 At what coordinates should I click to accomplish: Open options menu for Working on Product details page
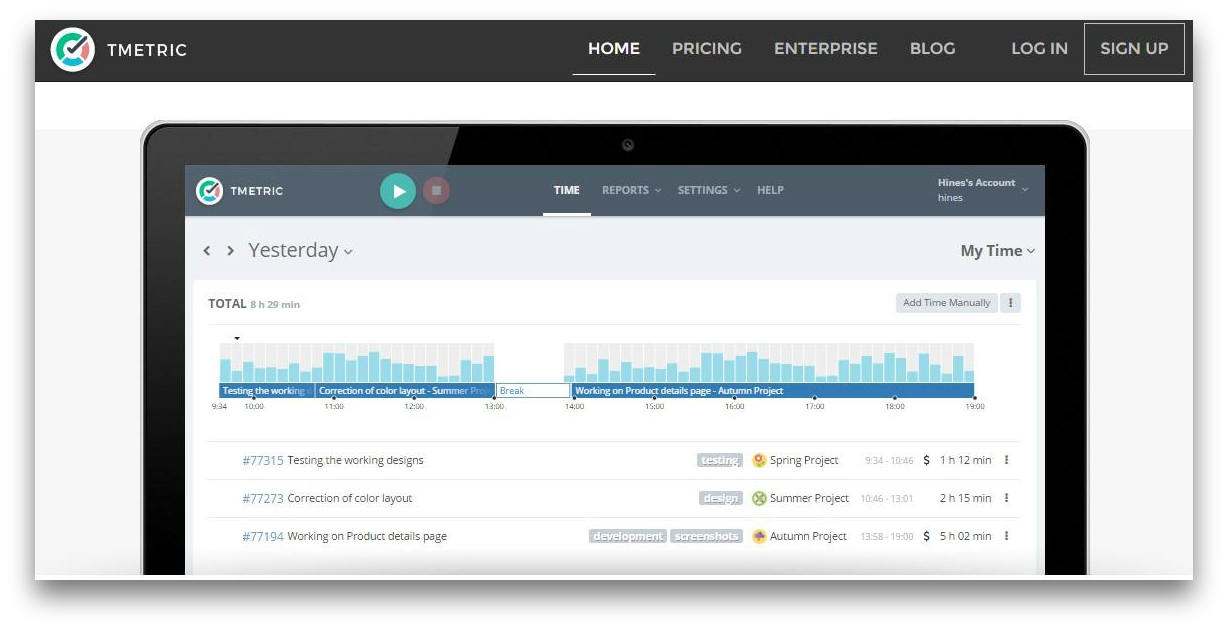coord(1006,536)
